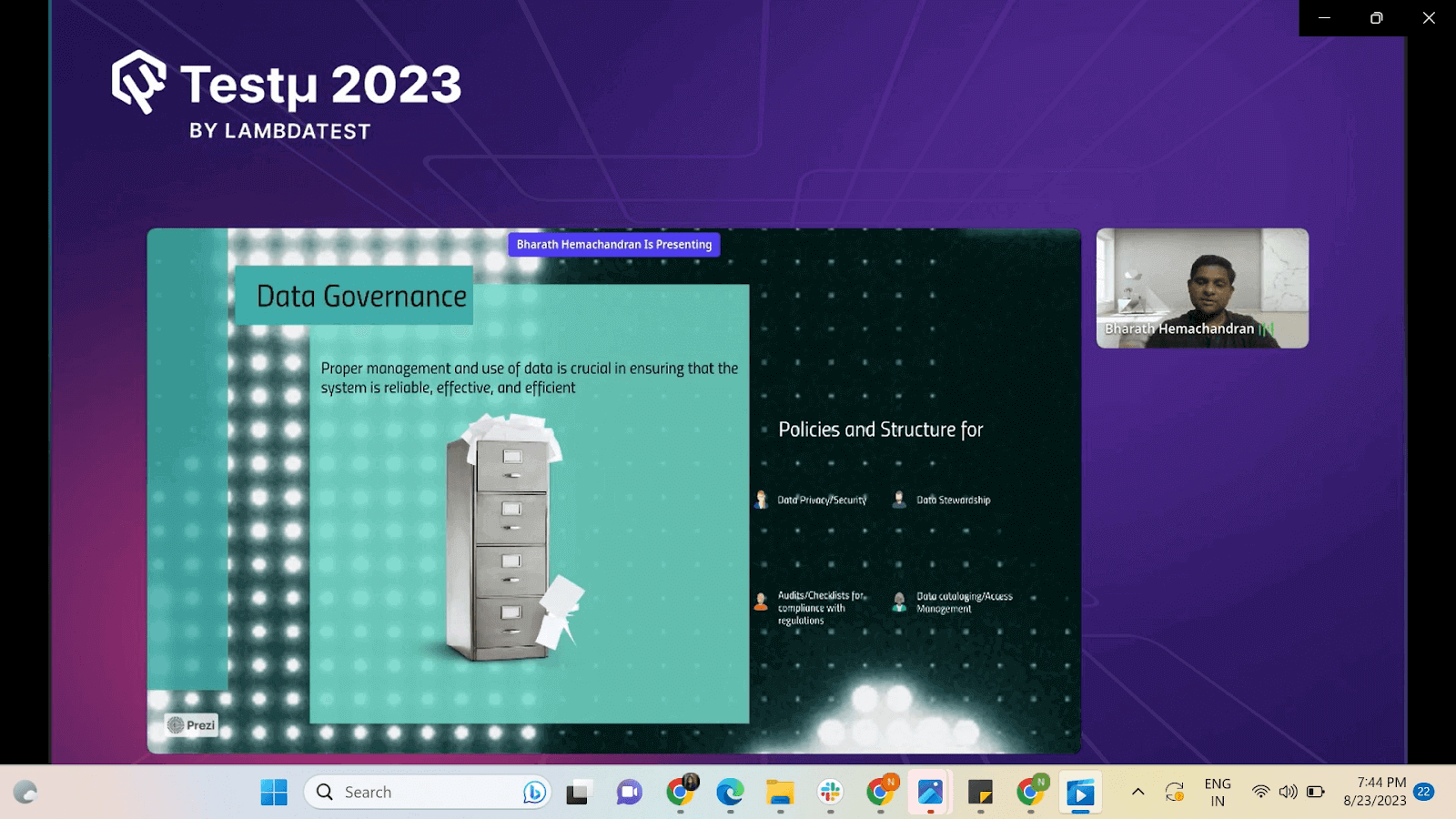The image size is (1456, 819).
Task: Click the Data Stewardship person icon
Action: point(899,499)
